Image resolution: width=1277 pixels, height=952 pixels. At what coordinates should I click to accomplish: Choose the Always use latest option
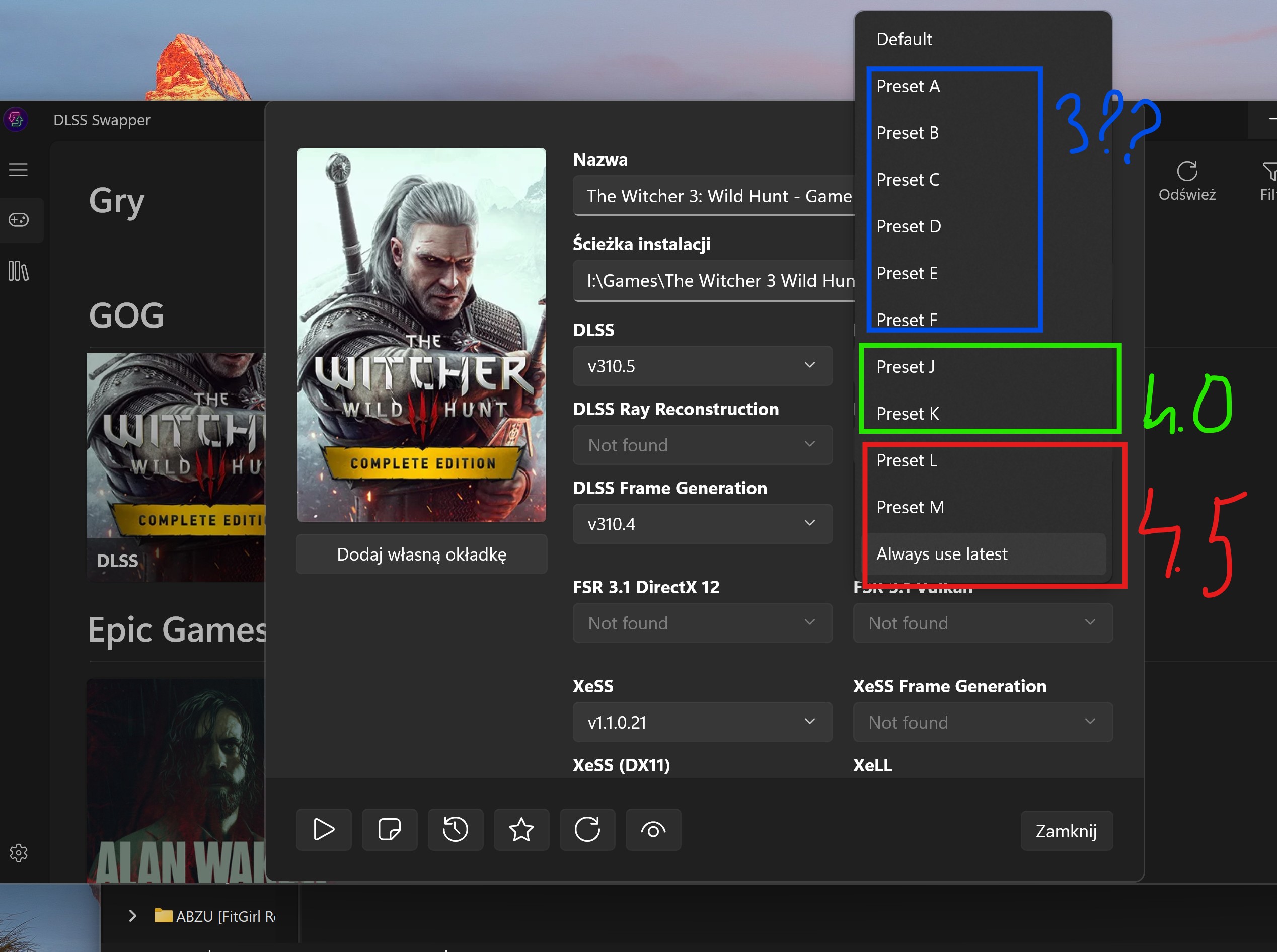coord(941,554)
